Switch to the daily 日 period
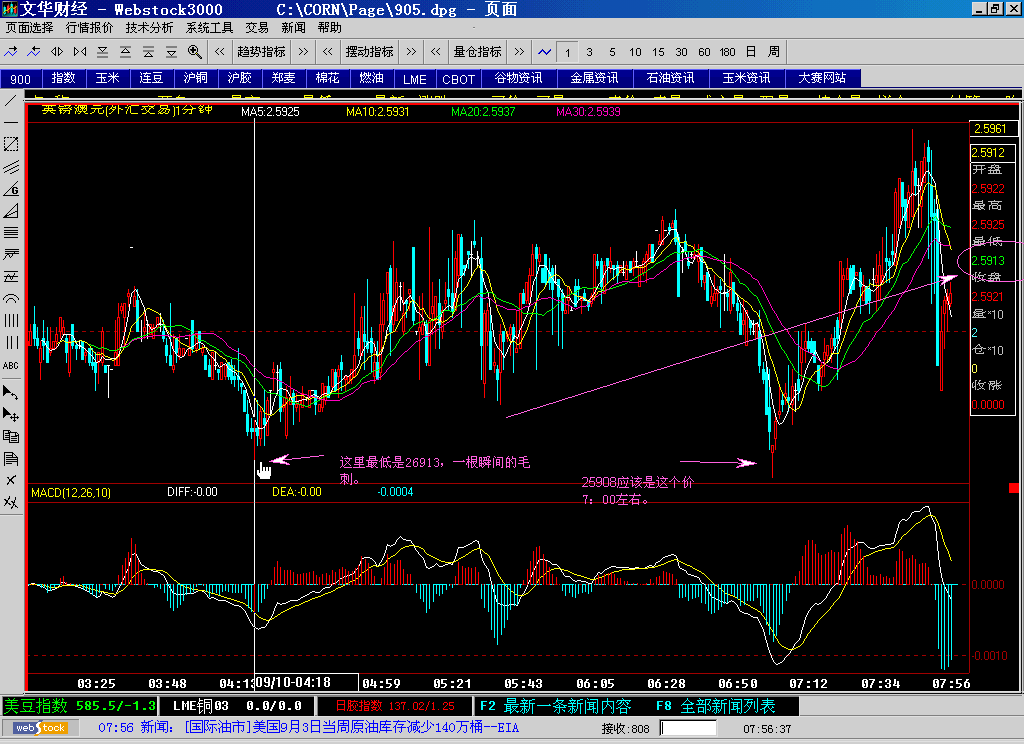This screenshot has width=1024, height=744. (x=751, y=52)
